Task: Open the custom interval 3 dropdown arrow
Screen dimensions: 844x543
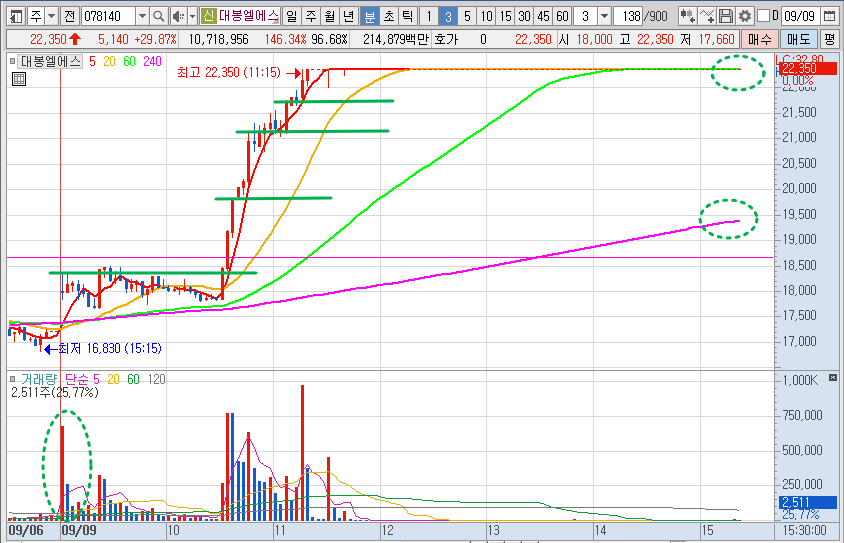Action: click(604, 17)
